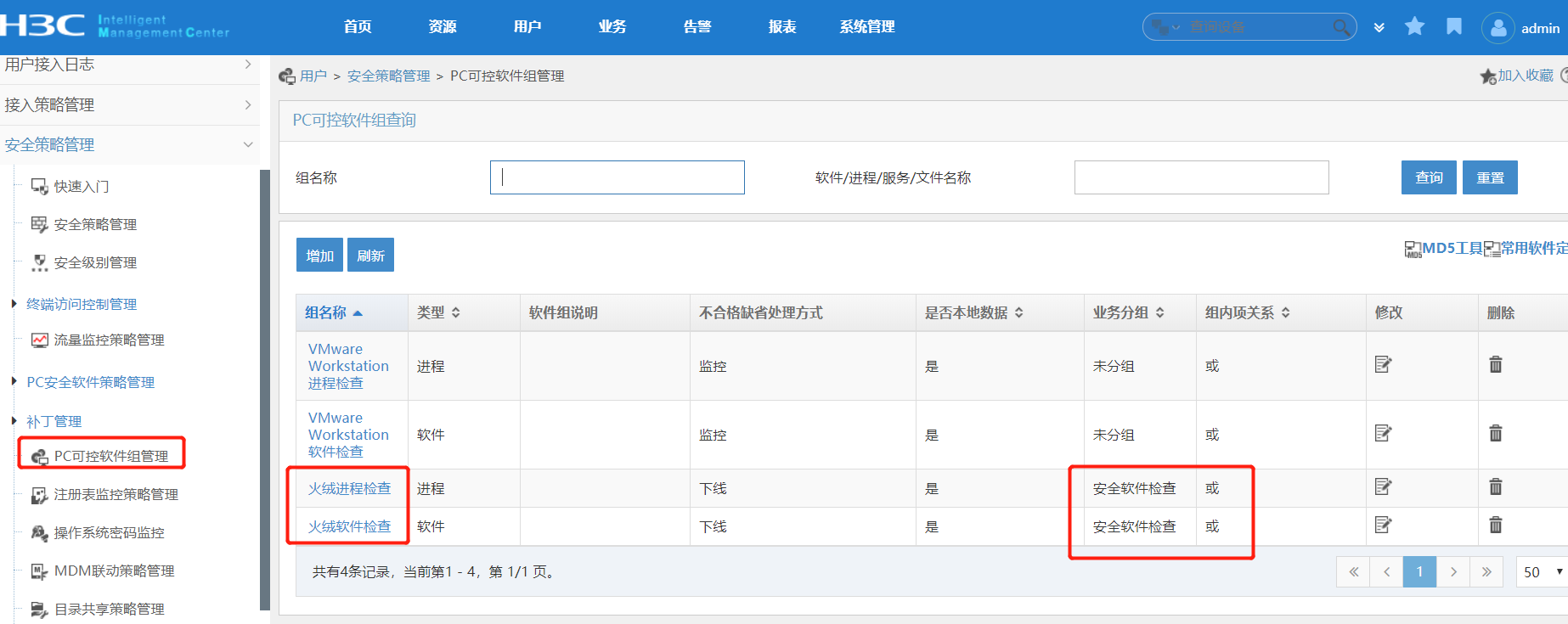Open 快速入门 in the sidebar tree
This screenshot has width=1568, height=624.
point(82,186)
